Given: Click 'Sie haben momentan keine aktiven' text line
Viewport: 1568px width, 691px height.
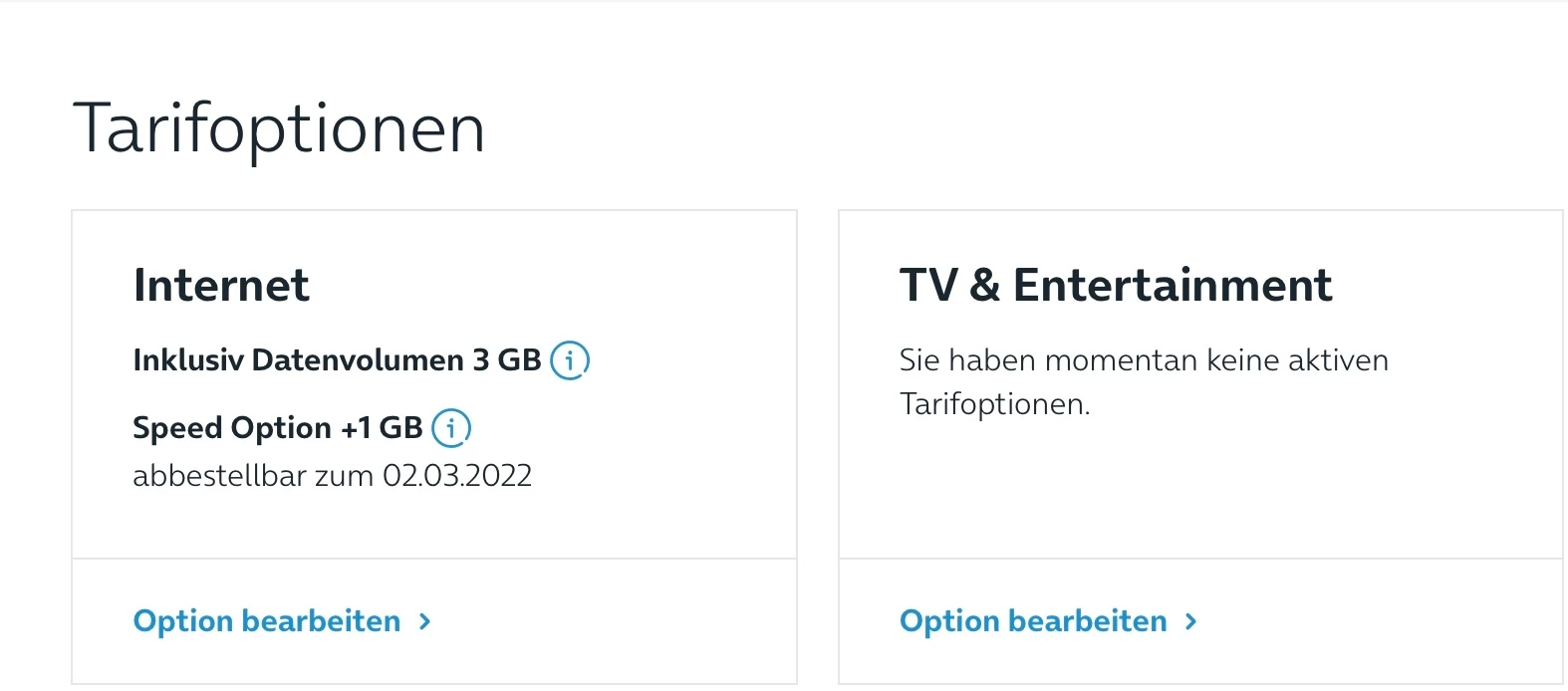Looking at the screenshot, I should click(x=1143, y=359).
